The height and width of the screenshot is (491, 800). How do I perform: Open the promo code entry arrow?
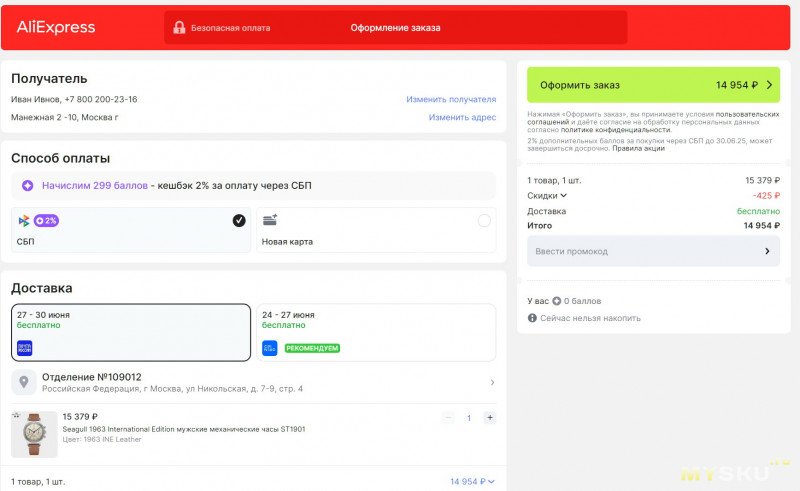click(767, 251)
